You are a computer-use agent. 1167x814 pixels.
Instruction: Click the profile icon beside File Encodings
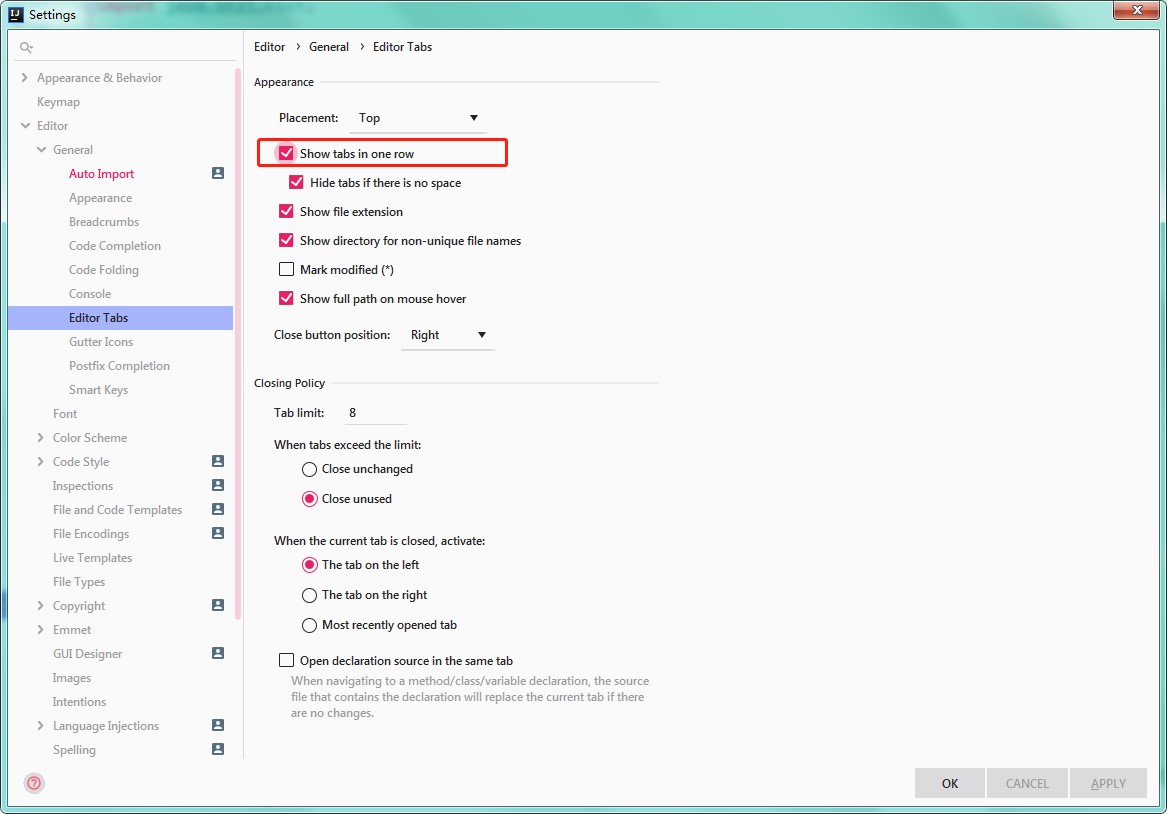[x=218, y=533]
